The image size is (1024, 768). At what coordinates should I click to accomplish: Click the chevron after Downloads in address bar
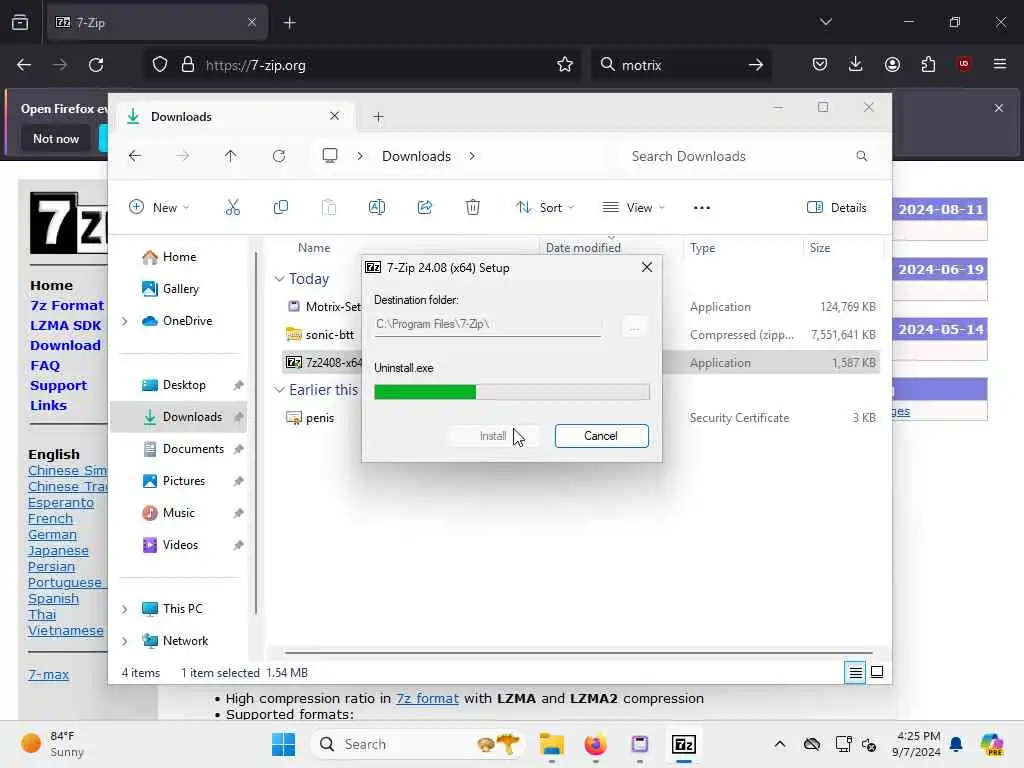click(472, 156)
